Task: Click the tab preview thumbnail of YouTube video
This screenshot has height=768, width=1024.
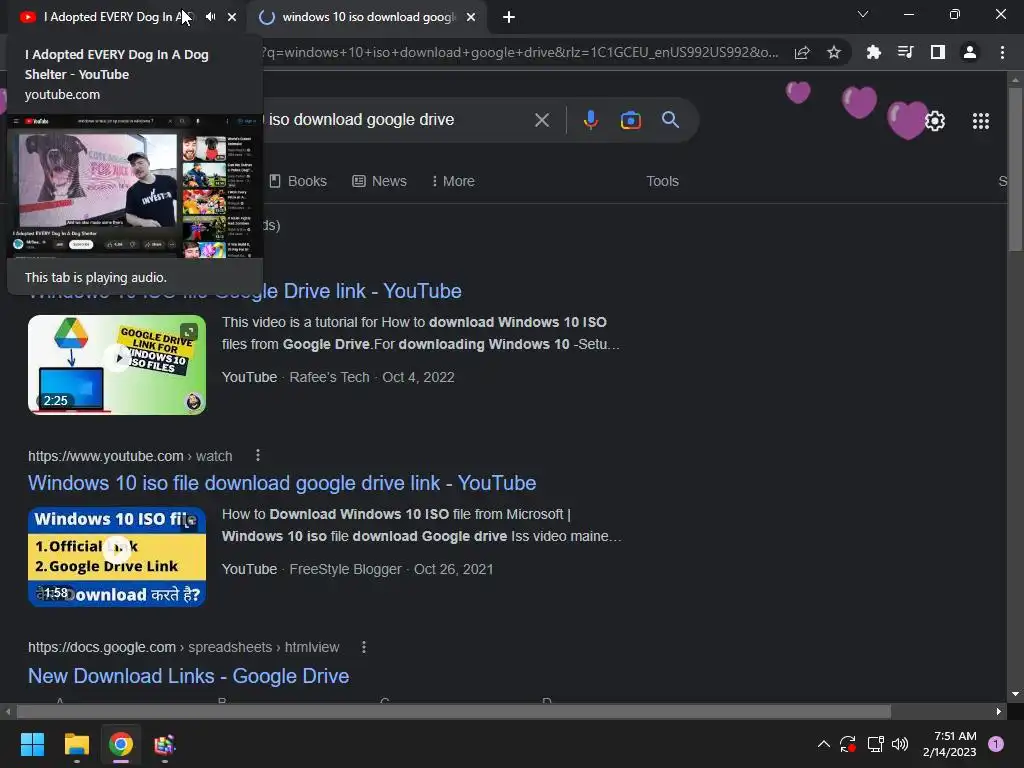Action: coord(135,186)
